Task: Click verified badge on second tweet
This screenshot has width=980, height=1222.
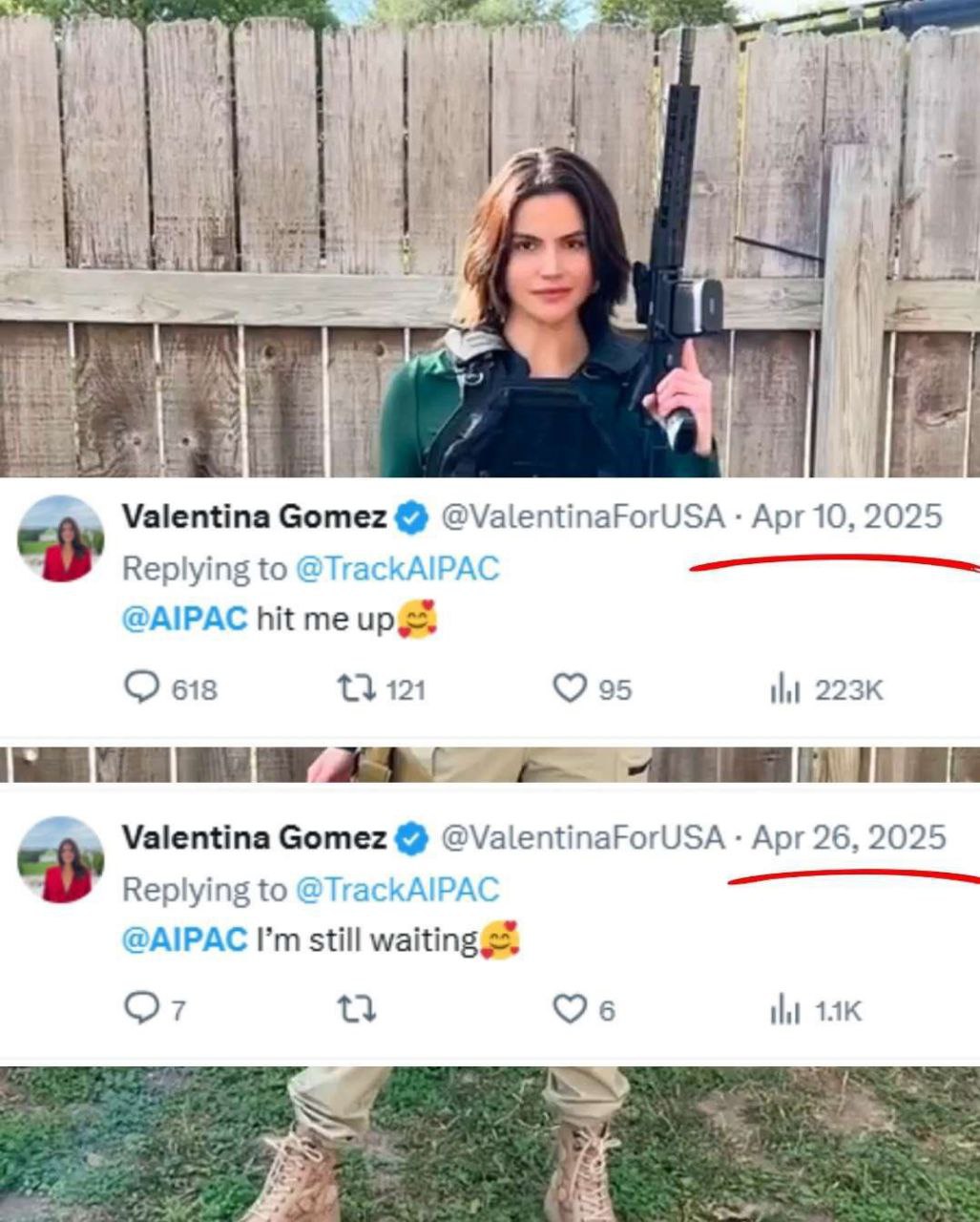Action: (x=411, y=839)
